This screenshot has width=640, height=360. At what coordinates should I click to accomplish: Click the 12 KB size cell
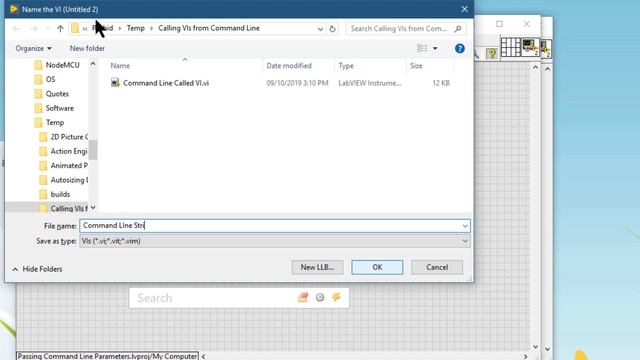(441, 83)
